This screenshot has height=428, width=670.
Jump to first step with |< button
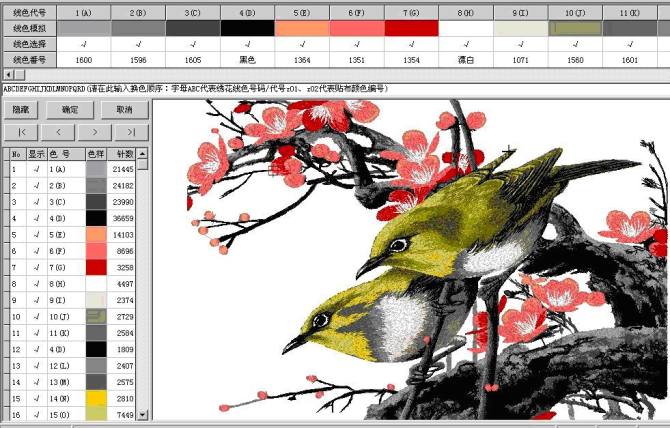point(21,132)
